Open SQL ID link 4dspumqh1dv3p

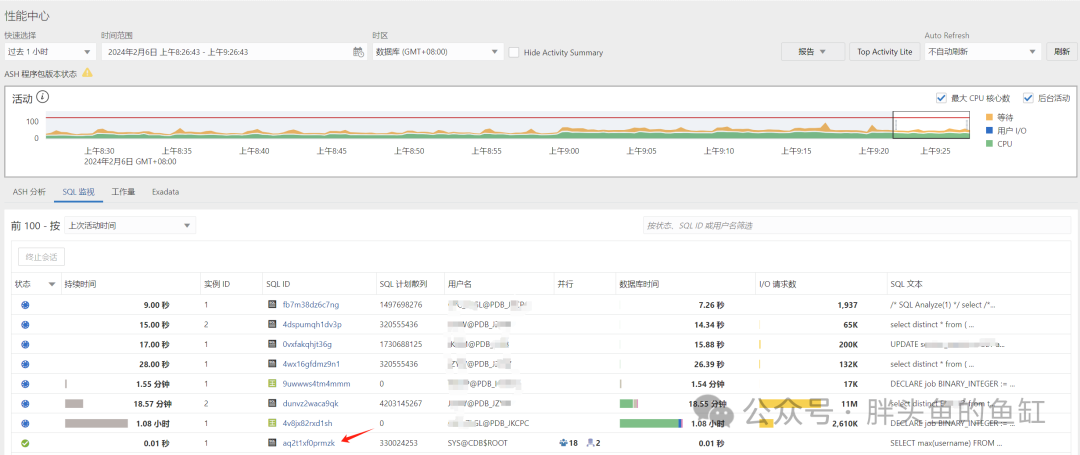click(x=312, y=324)
